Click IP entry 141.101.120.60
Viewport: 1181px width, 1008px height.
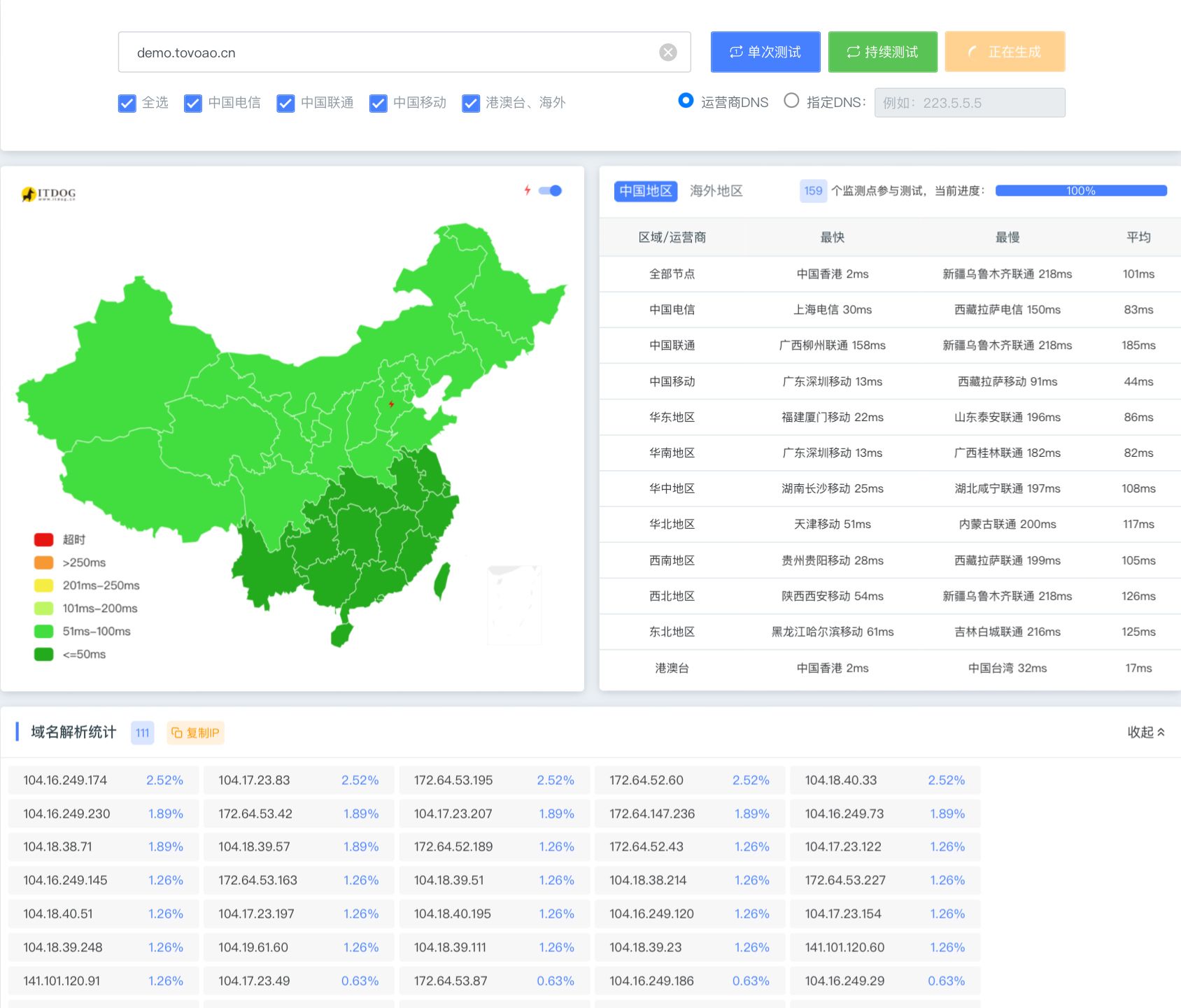(x=885, y=948)
